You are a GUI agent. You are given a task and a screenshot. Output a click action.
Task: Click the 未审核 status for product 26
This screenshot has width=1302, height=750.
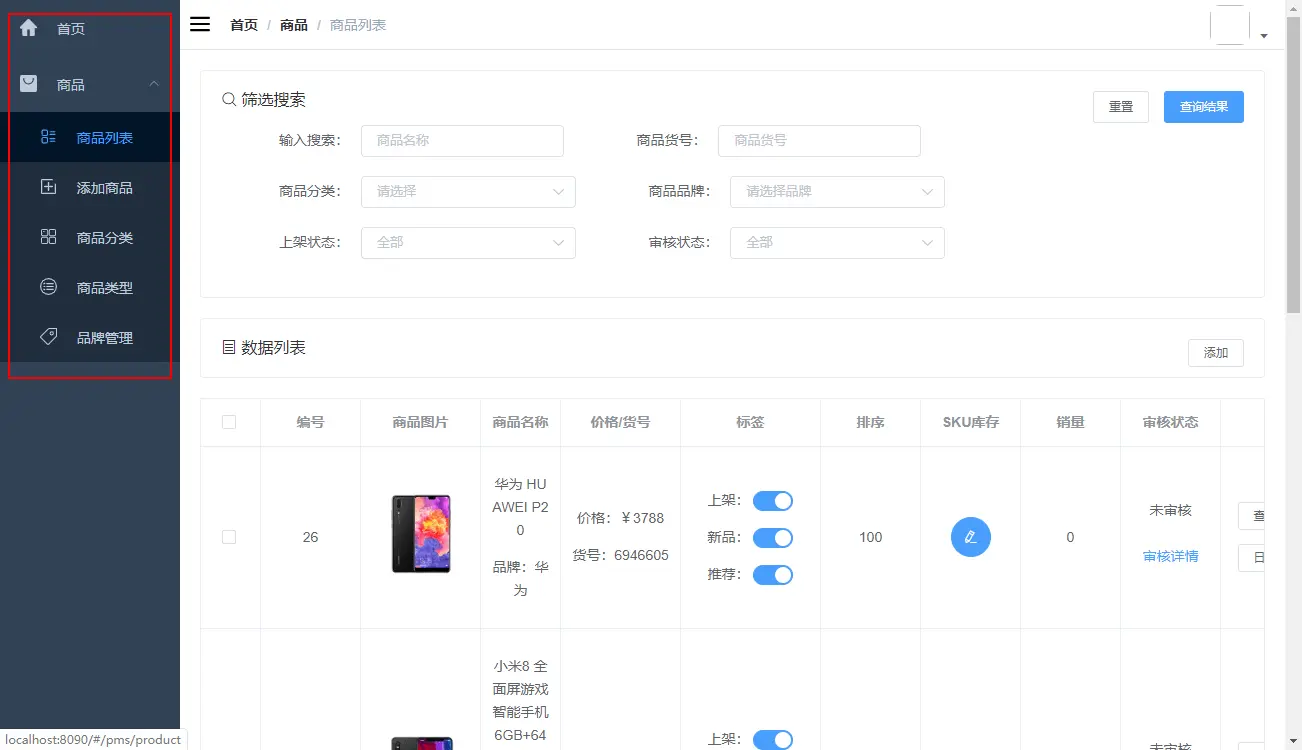click(x=1170, y=510)
